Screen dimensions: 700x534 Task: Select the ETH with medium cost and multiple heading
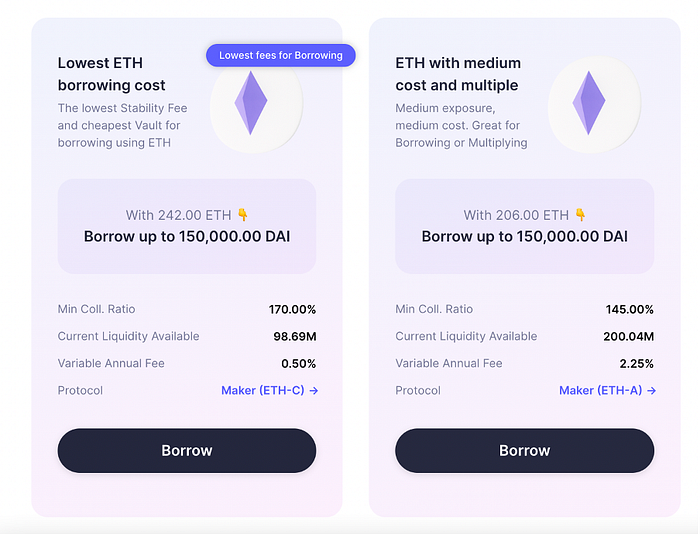[458, 74]
